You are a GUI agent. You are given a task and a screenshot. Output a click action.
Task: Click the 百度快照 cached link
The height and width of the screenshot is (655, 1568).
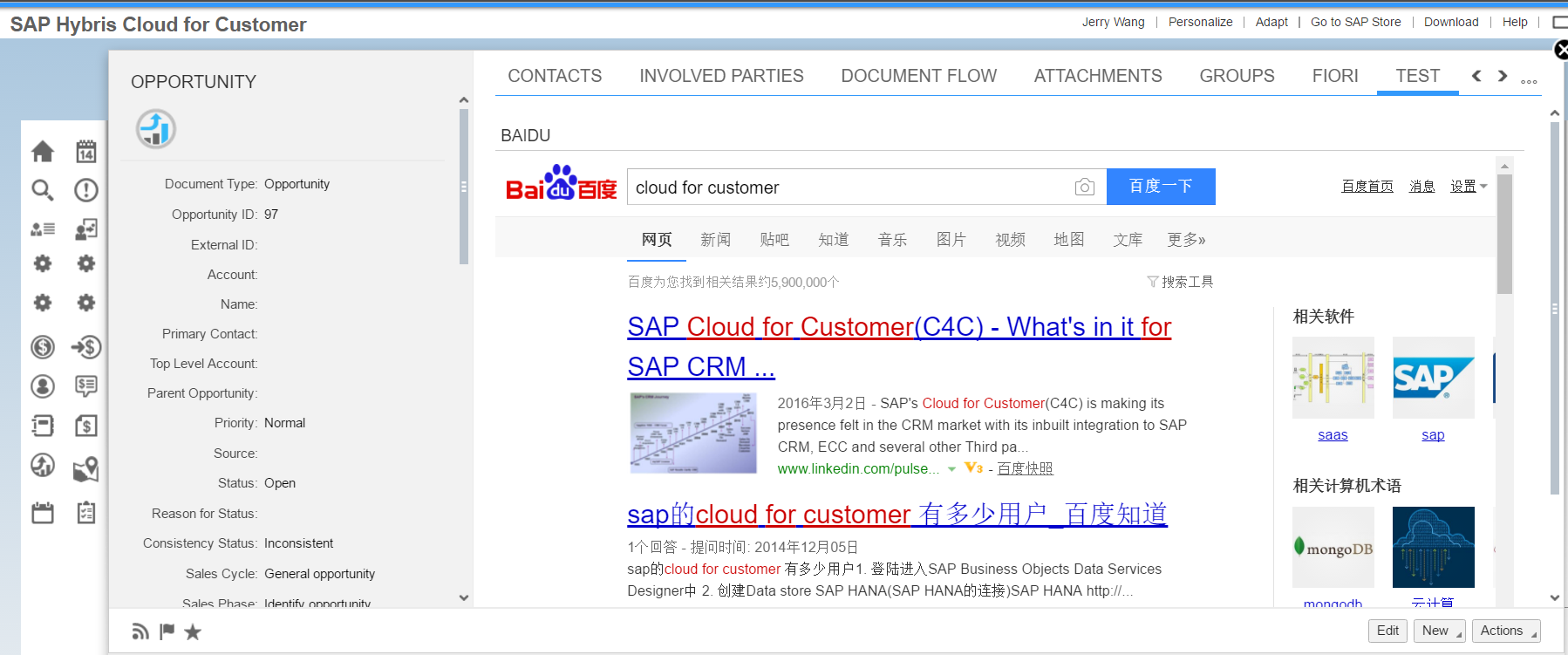tap(1025, 468)
